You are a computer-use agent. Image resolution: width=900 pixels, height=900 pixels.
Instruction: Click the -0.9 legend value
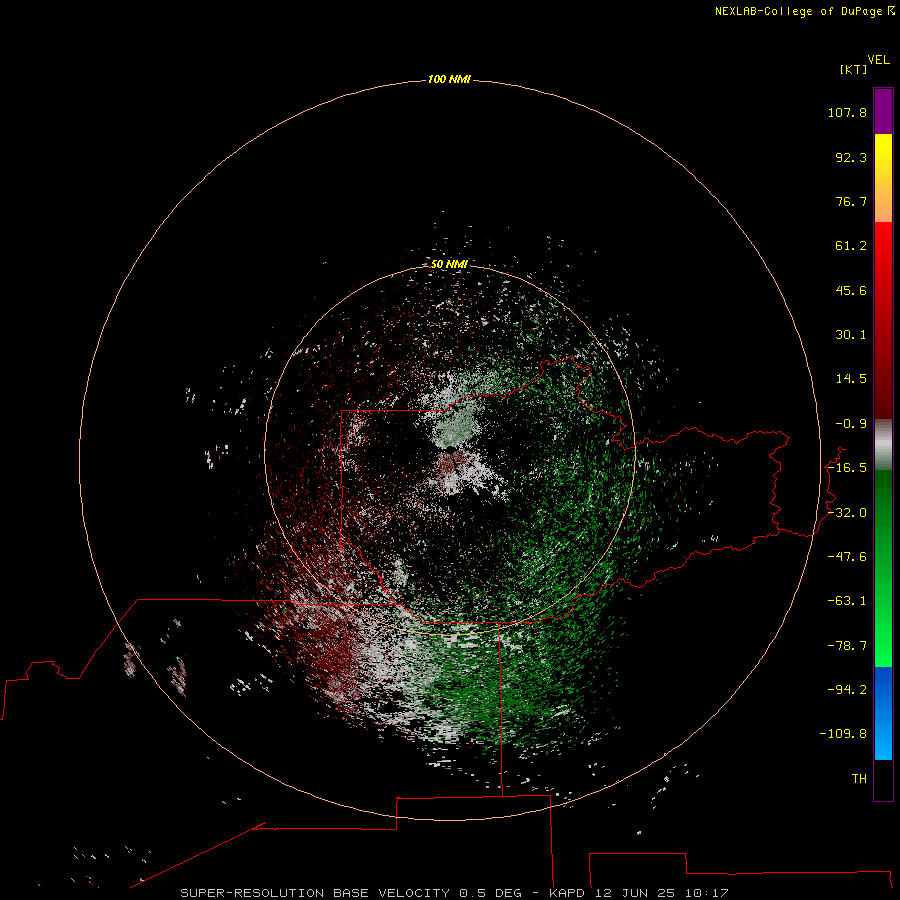[x=851, y=424]
